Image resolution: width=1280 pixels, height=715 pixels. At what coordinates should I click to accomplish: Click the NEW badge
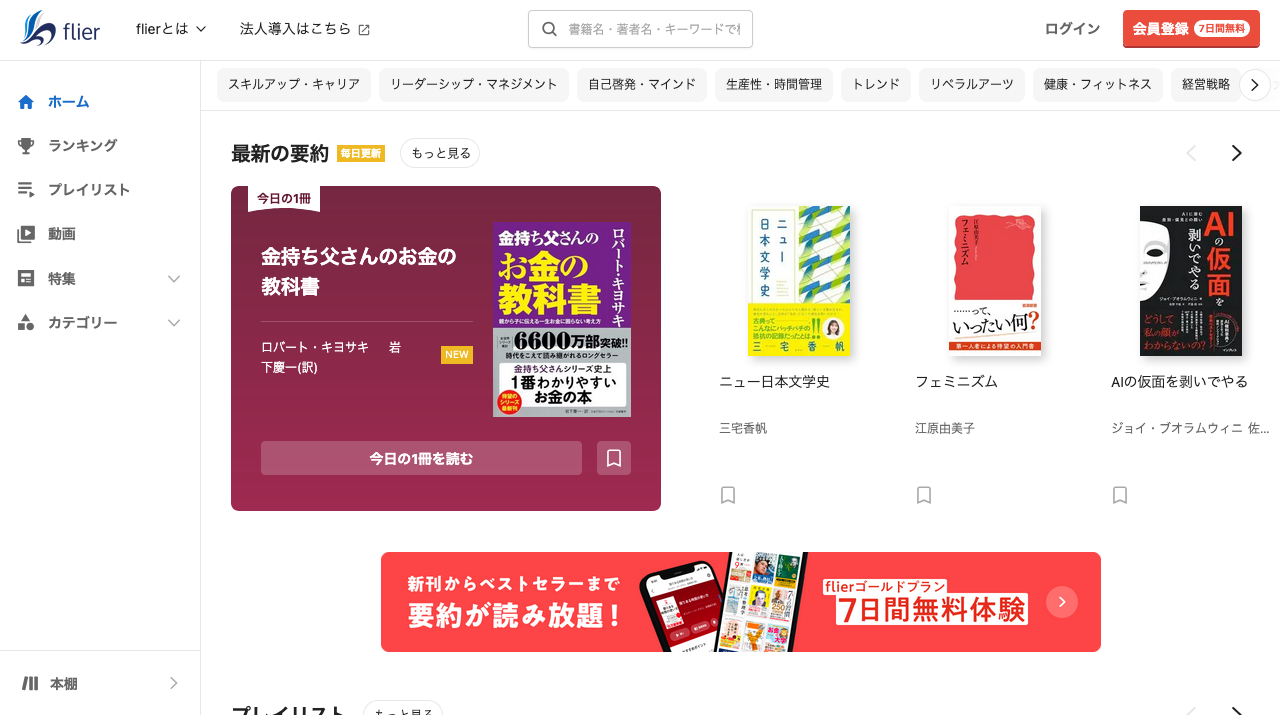(457, 354)
